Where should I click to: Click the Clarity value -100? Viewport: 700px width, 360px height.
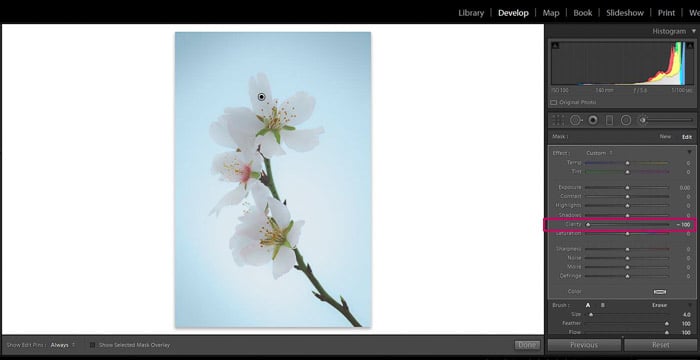coord(683,225)
